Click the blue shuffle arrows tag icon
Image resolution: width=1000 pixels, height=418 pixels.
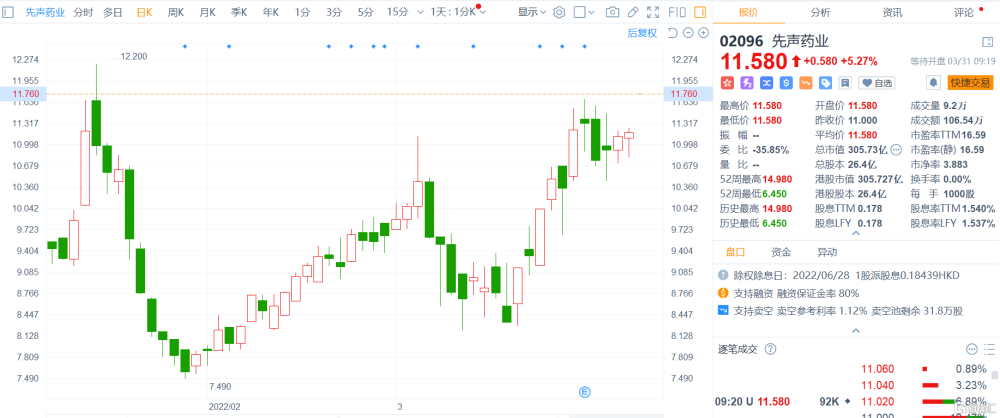[x=767, y=83]
